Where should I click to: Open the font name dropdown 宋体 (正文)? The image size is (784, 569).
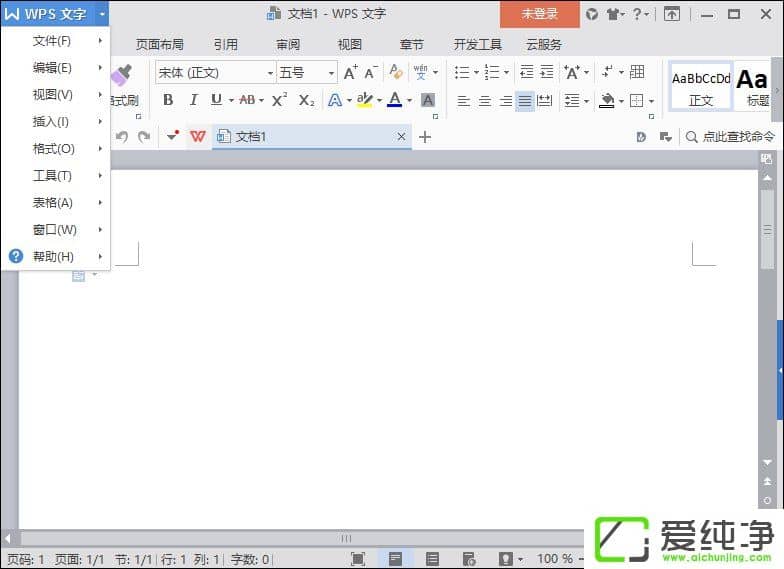pyautogui.click(x=215, y=73)
